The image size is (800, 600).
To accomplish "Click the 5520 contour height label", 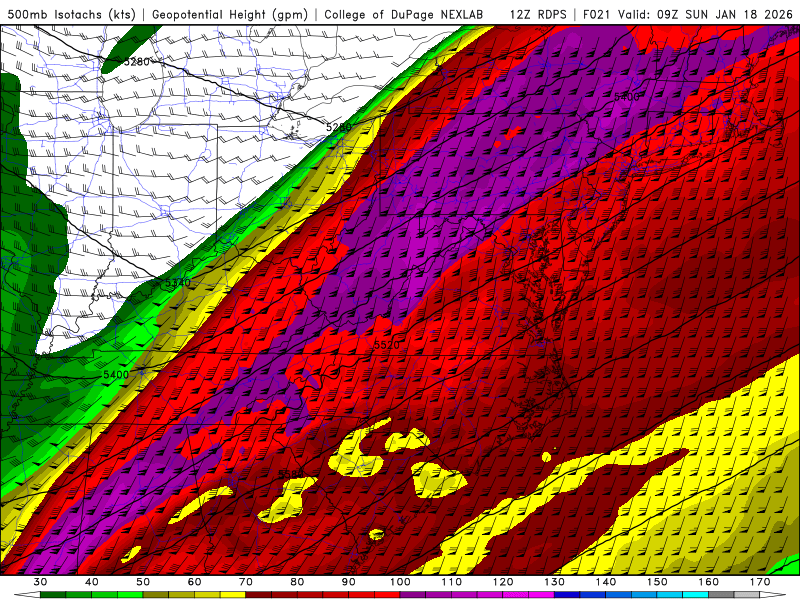I will point(387,345).
